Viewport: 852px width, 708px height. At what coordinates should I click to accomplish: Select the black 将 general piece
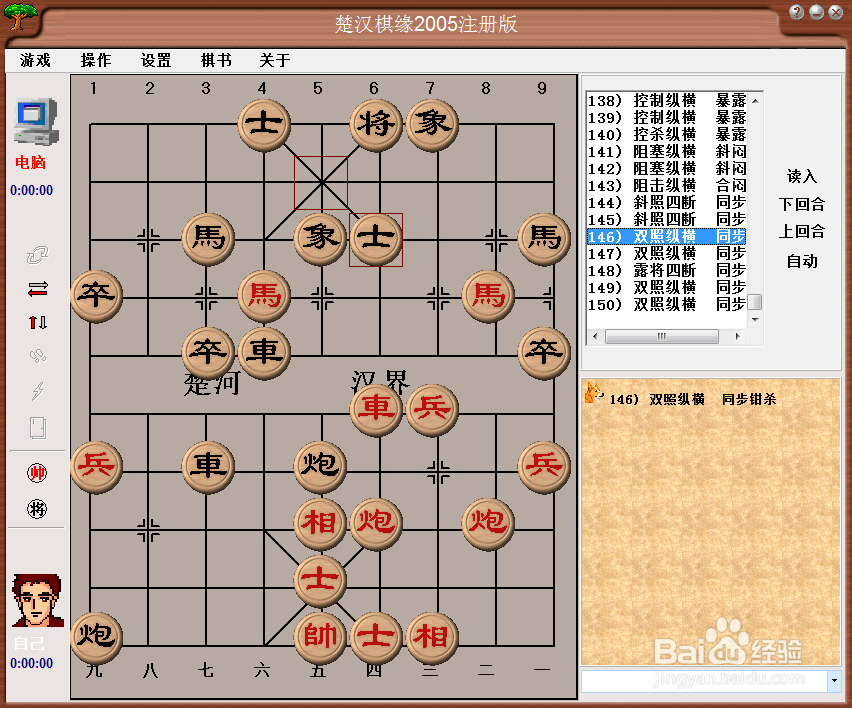click(376, 124)
